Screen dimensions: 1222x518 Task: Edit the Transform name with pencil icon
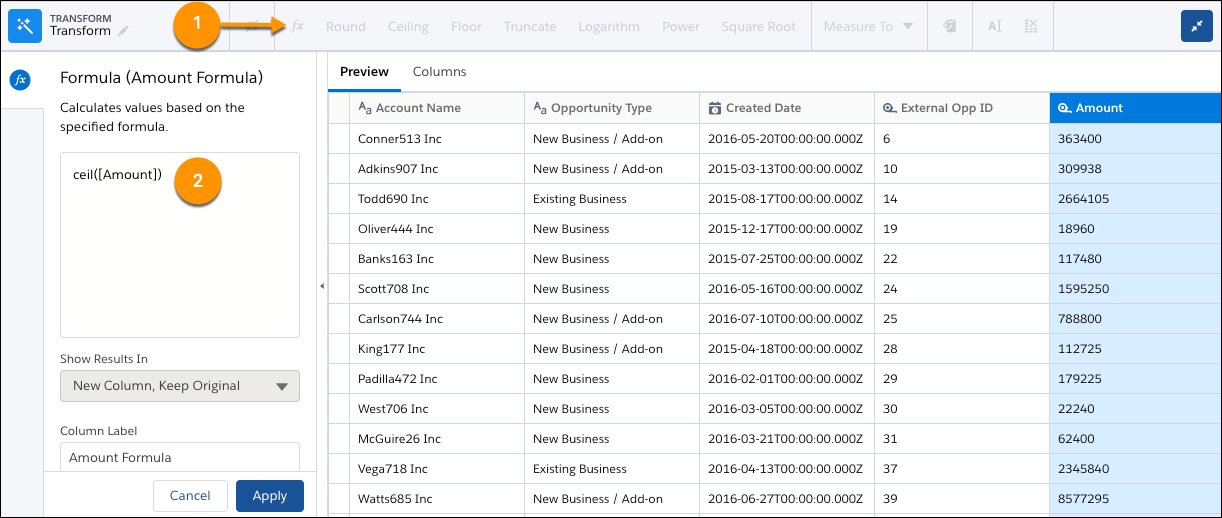(123, 32)
